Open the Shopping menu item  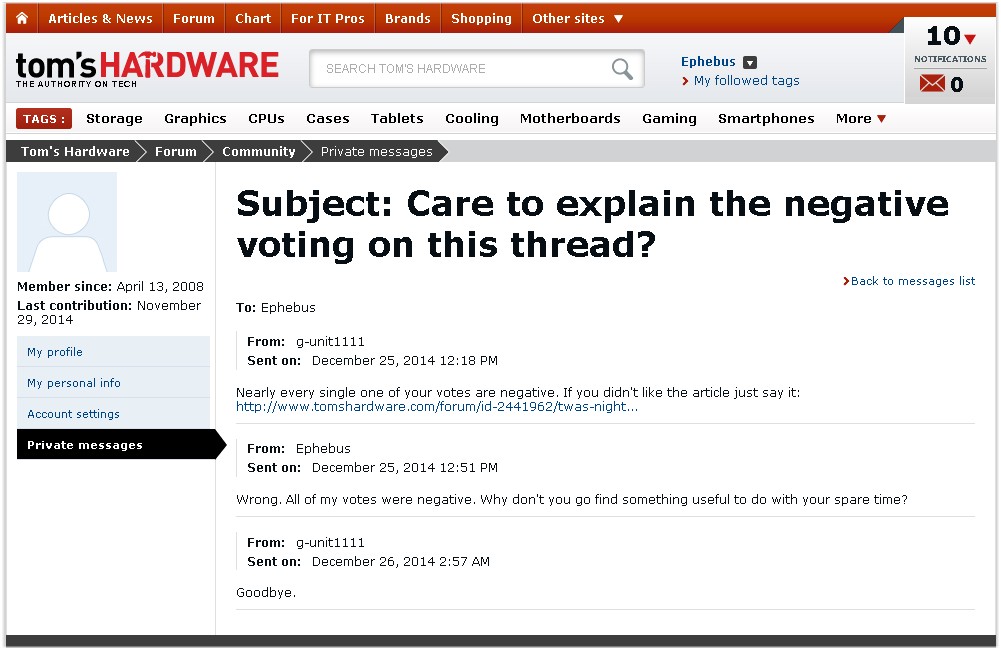481,19
